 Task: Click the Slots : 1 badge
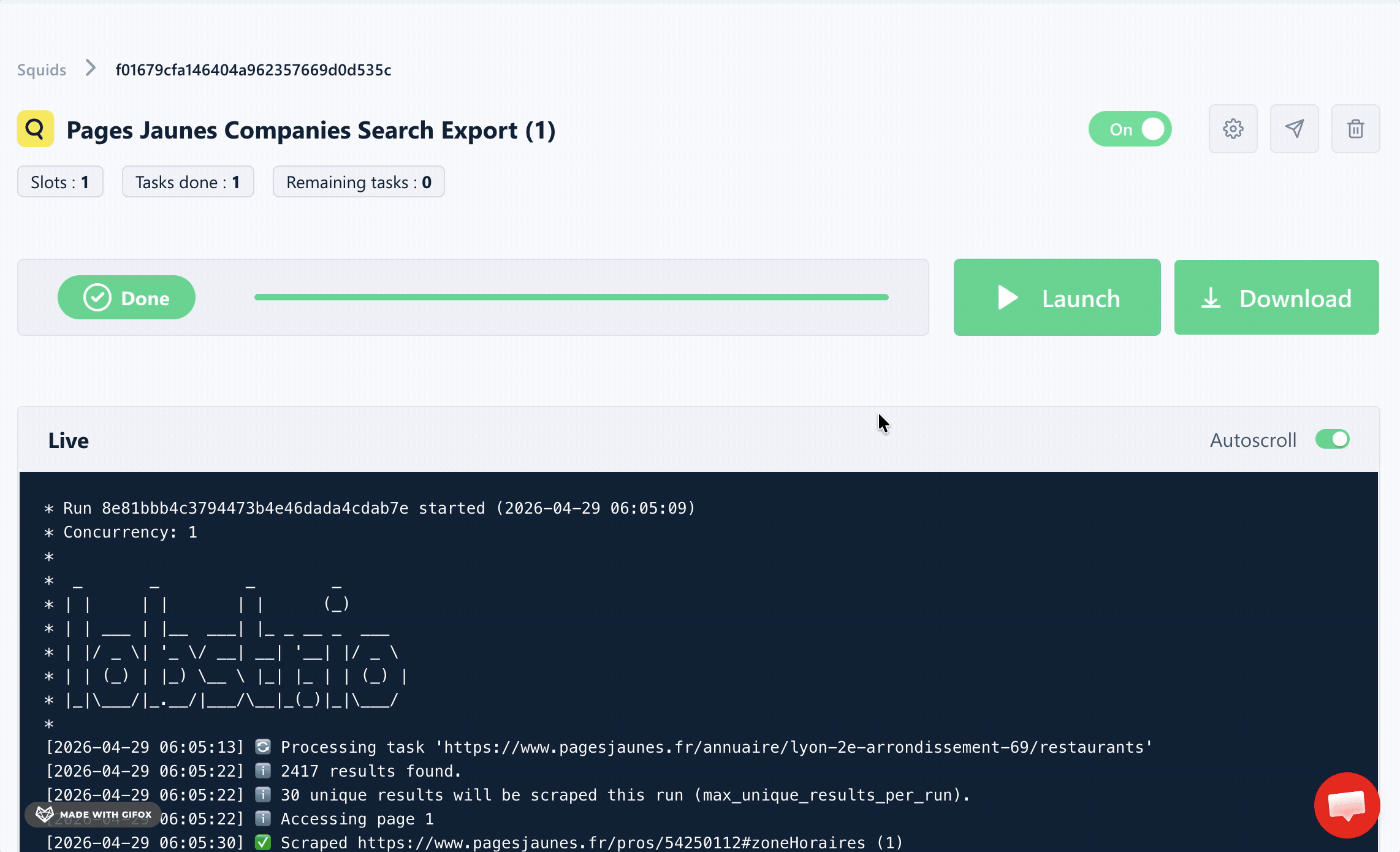60,182
